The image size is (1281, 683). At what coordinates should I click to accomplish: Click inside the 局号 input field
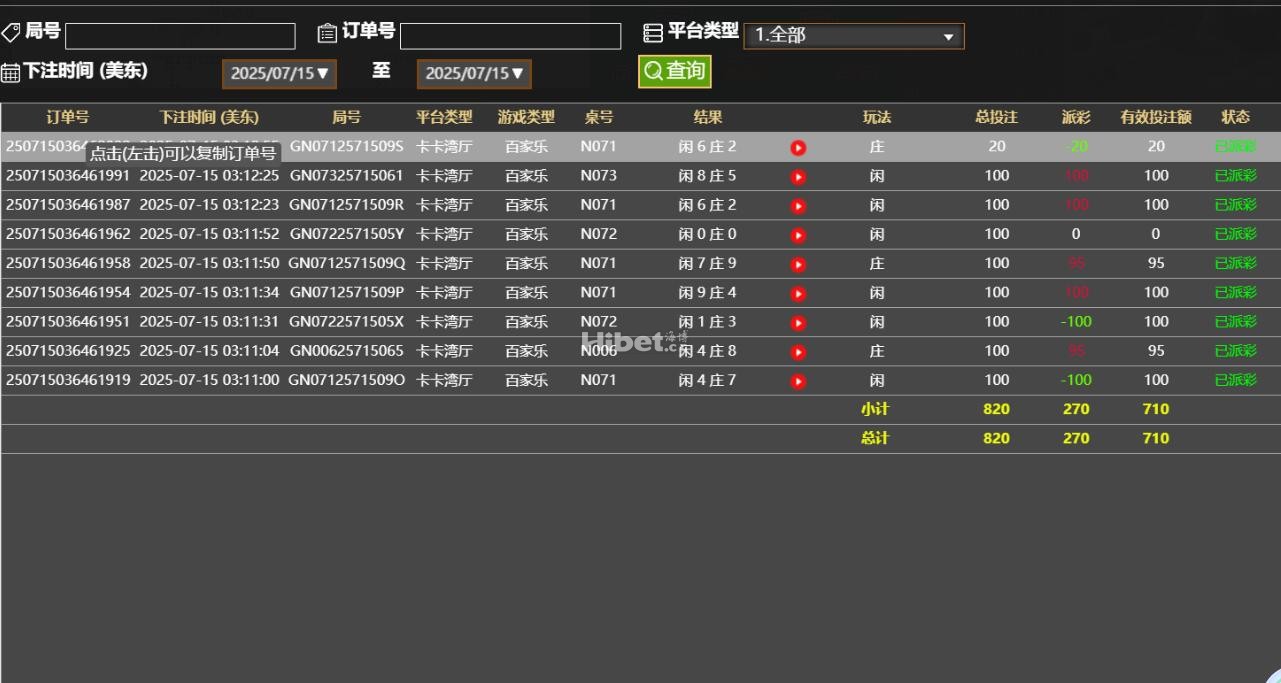(x=179, y=34)
